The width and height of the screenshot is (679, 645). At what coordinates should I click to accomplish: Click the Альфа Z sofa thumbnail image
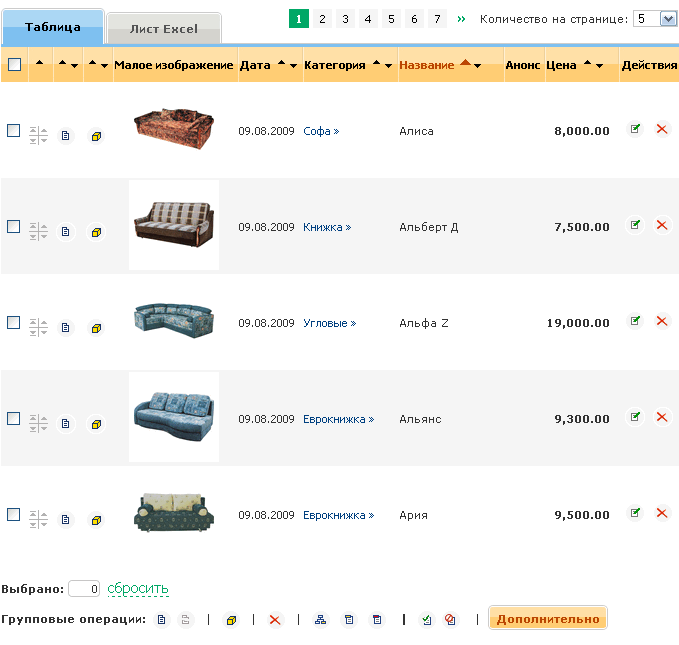(173, 320)
